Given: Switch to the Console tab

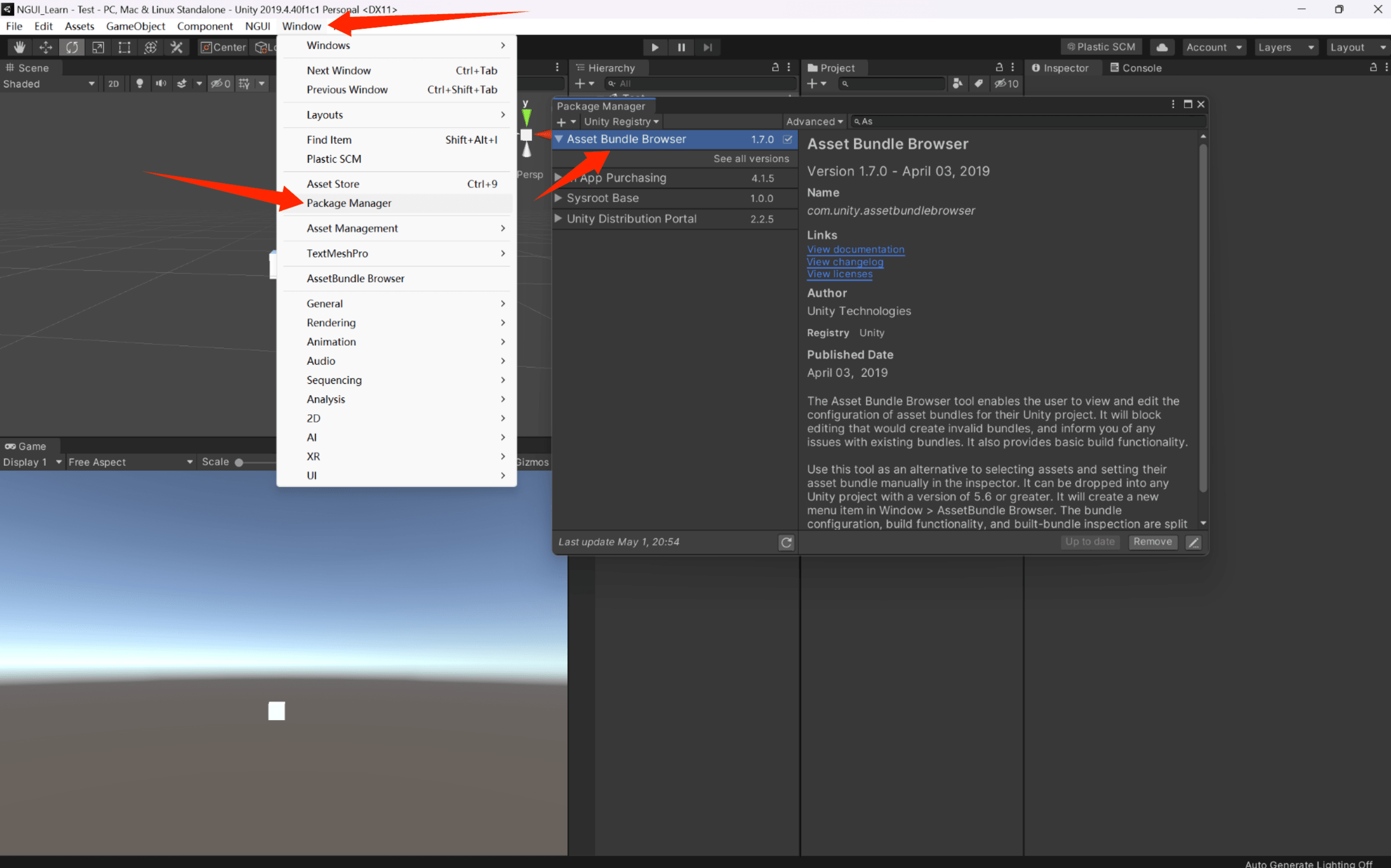Looking at the screenshot, I should [1136, 68].
